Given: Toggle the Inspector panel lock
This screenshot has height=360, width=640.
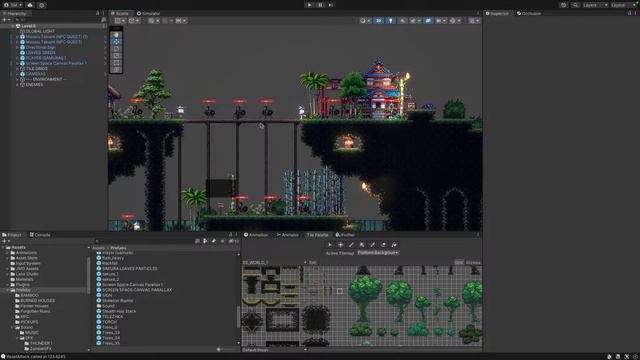Looking at the screenshot, I should [629, 13].
